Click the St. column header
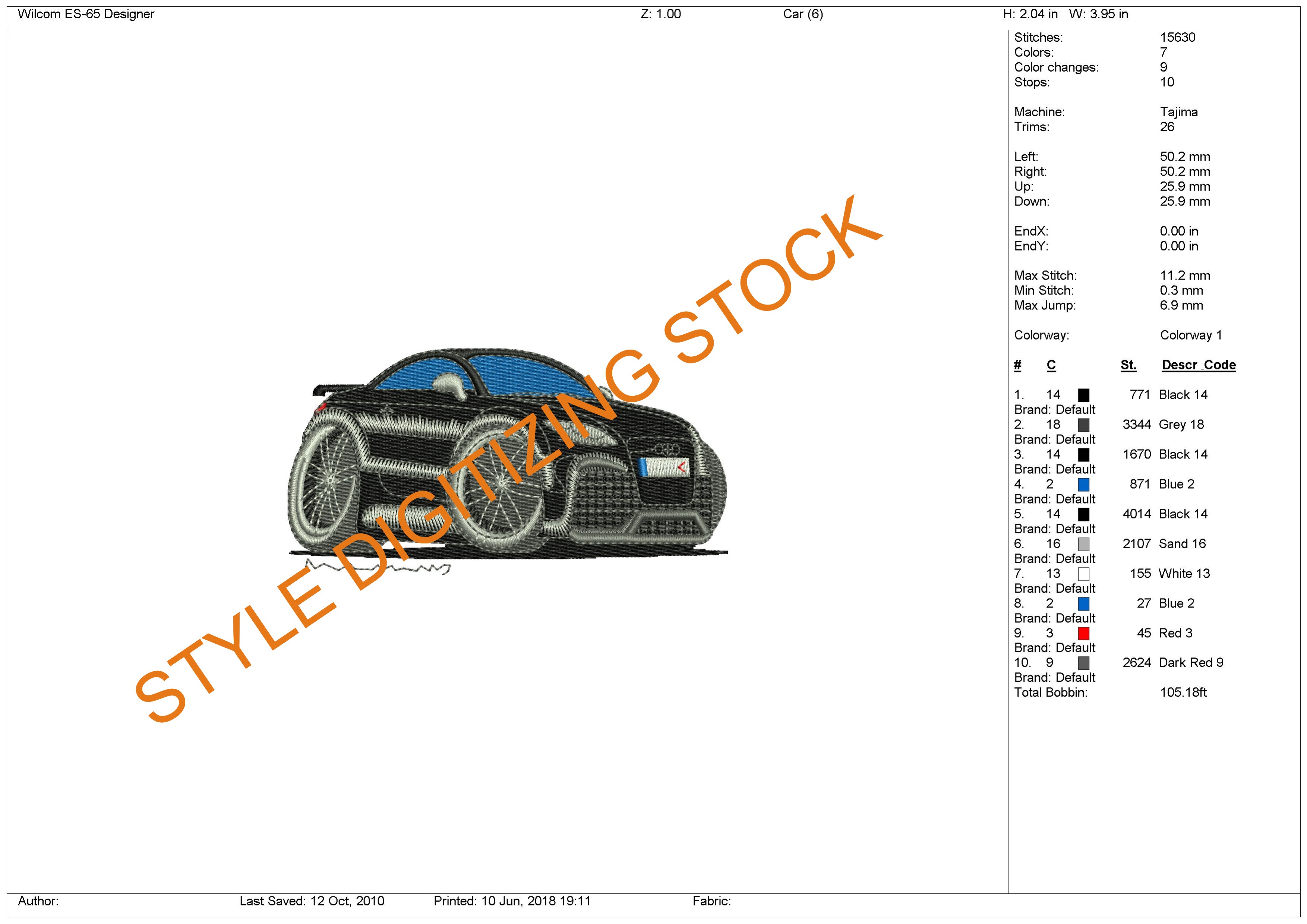 (1128, 365)
